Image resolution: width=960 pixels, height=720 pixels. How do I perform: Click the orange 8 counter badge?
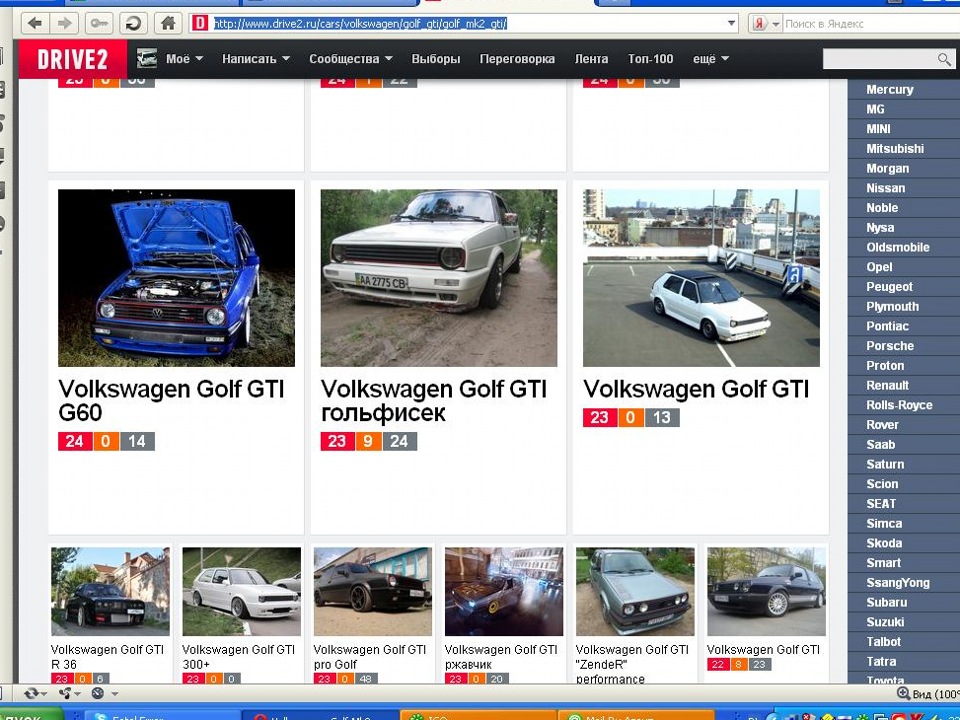(739, 664)
